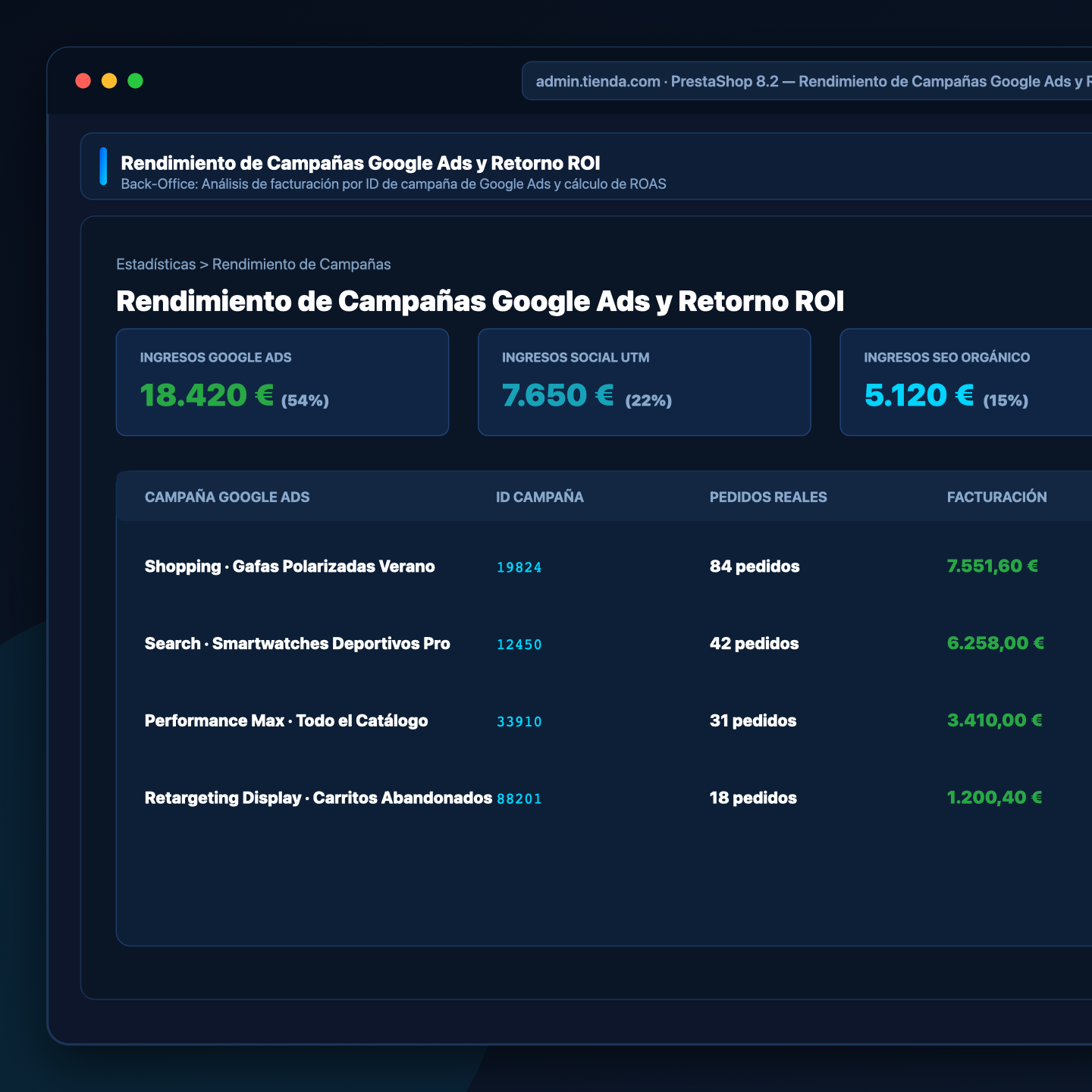1092x1092 pixels.
Task: Click the yellow minimize window dot
Action: (x=109, y=80)
